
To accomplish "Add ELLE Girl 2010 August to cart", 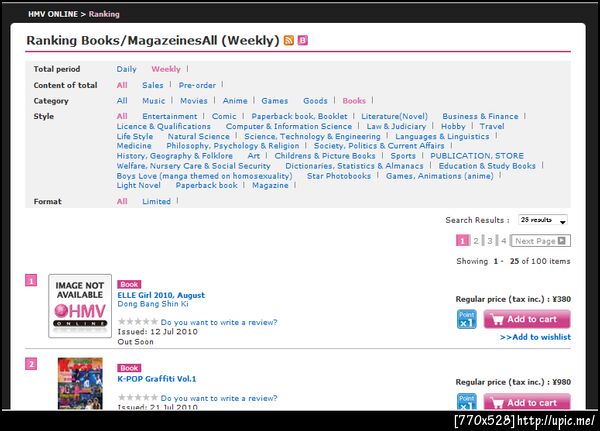I will click(527, 319).
